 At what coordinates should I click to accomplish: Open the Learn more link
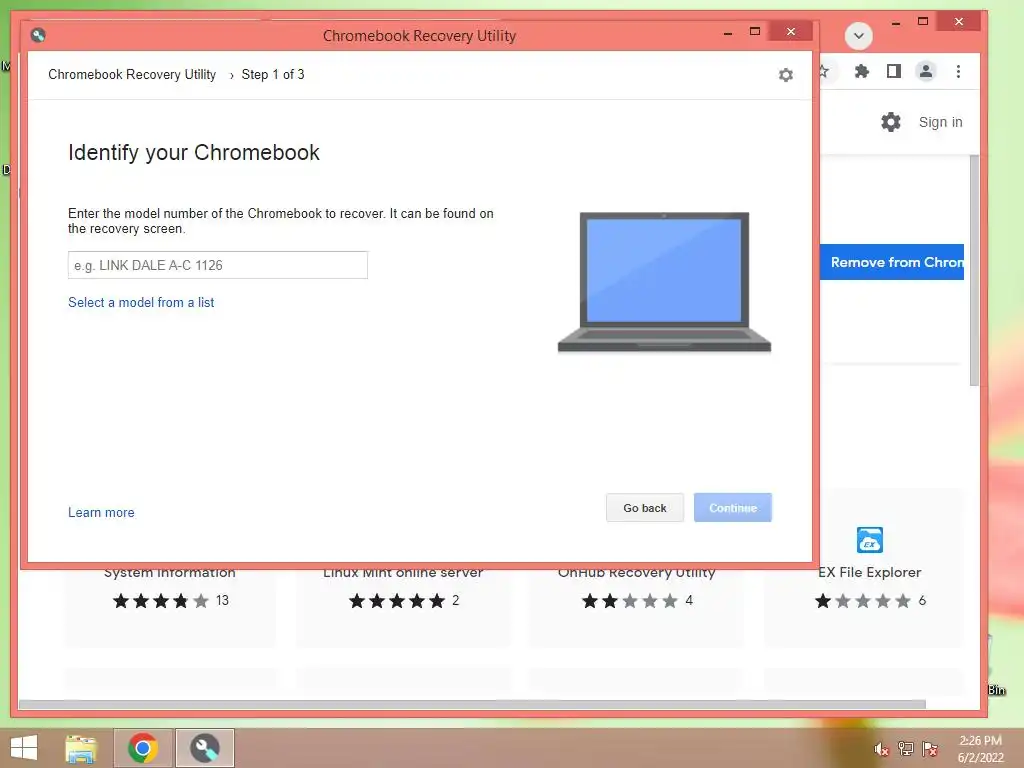[101, 513]
